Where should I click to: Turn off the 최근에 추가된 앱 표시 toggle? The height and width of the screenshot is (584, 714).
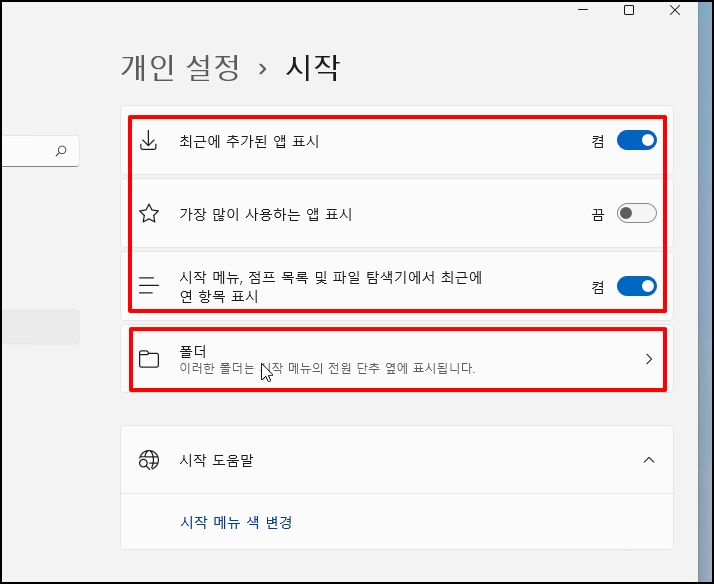(637, 140)
